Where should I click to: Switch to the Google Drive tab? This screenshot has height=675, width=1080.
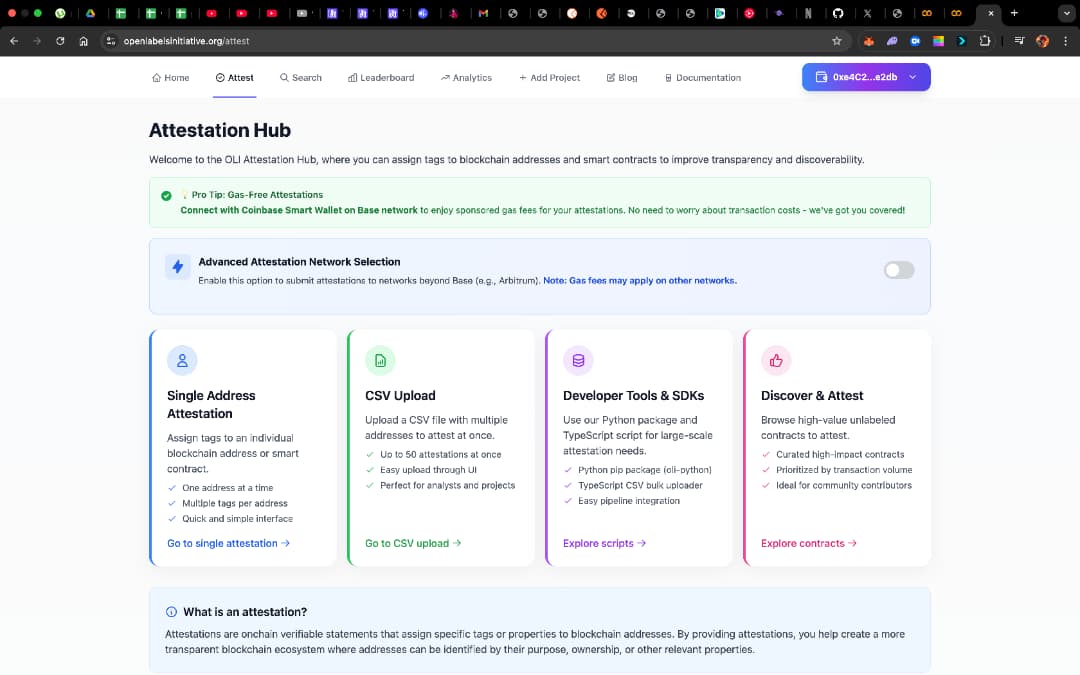pyautogui.click(x=90, y=13)
